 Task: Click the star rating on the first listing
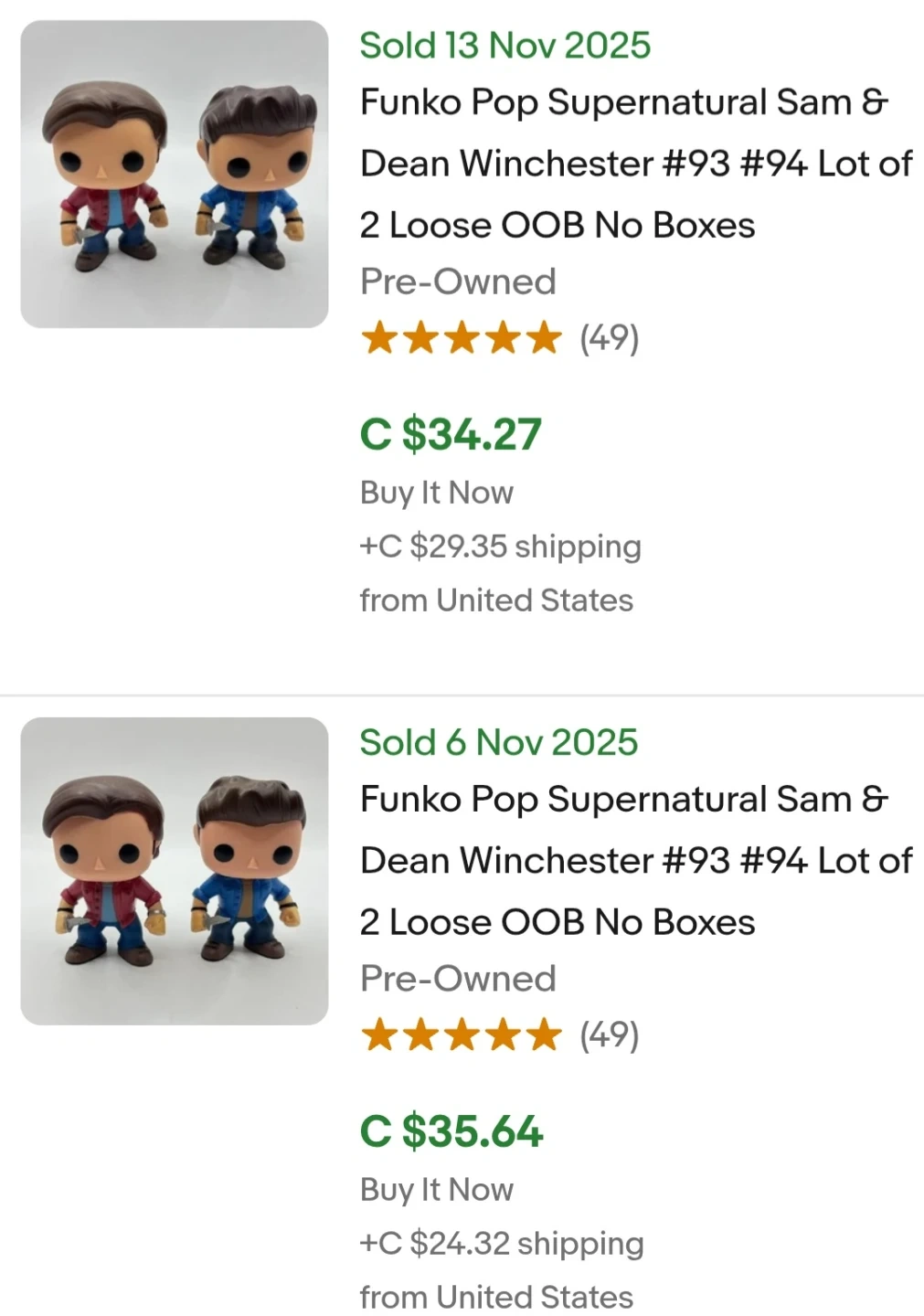coord(461,338)
